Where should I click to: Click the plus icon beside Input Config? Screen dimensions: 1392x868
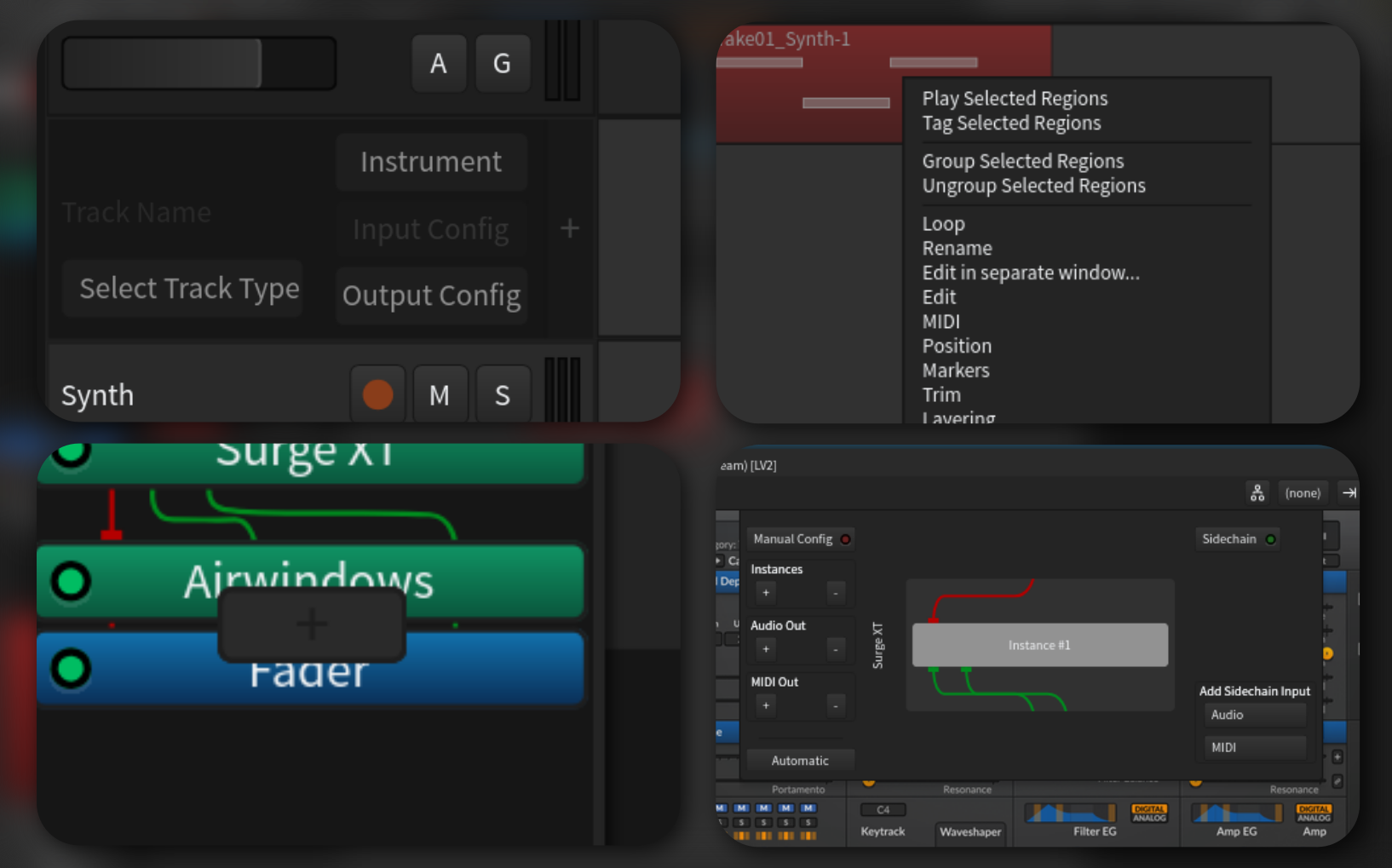pyautogui.click(x=570, y=228)
